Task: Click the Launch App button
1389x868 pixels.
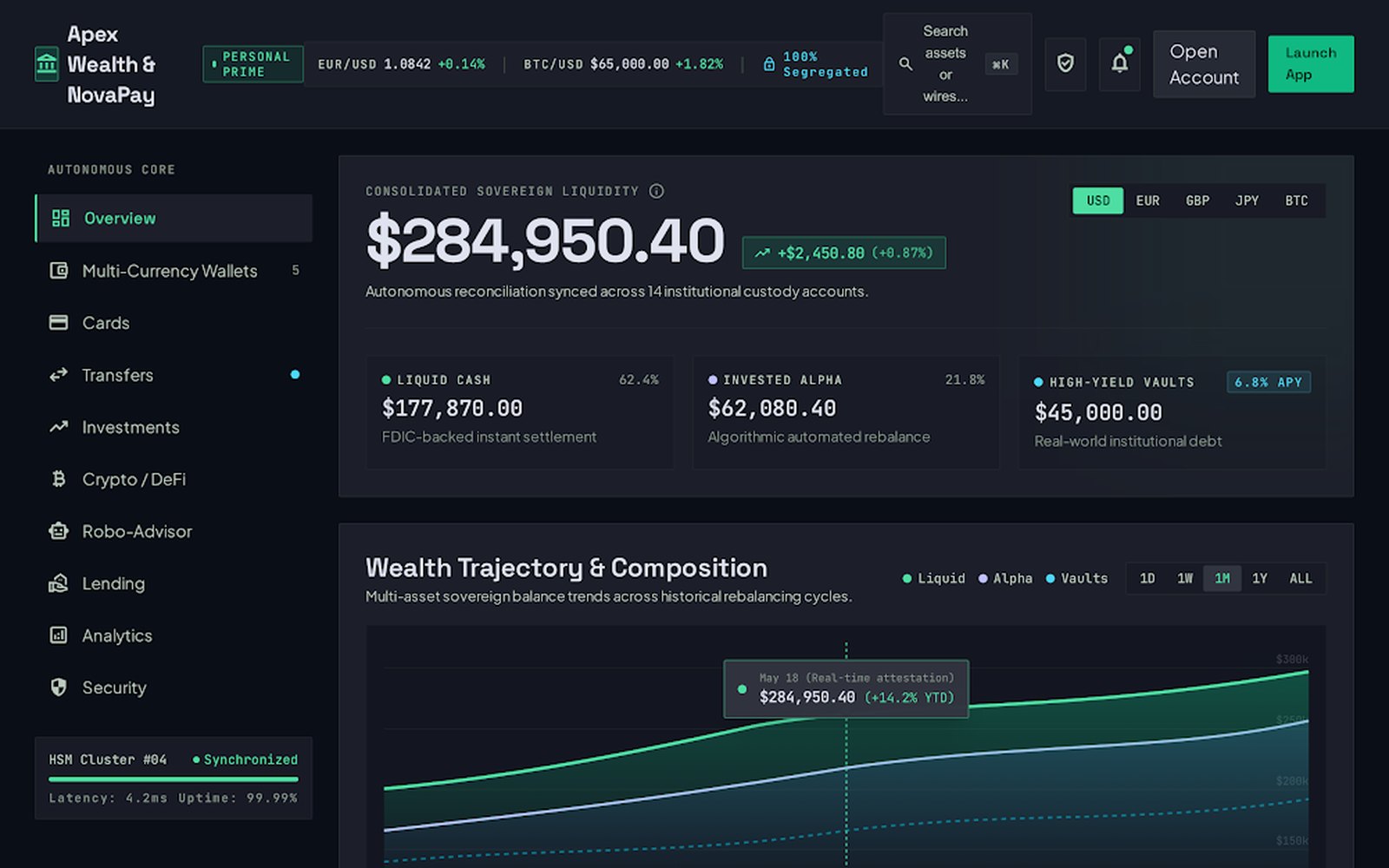Action: tap(1311, 64)
